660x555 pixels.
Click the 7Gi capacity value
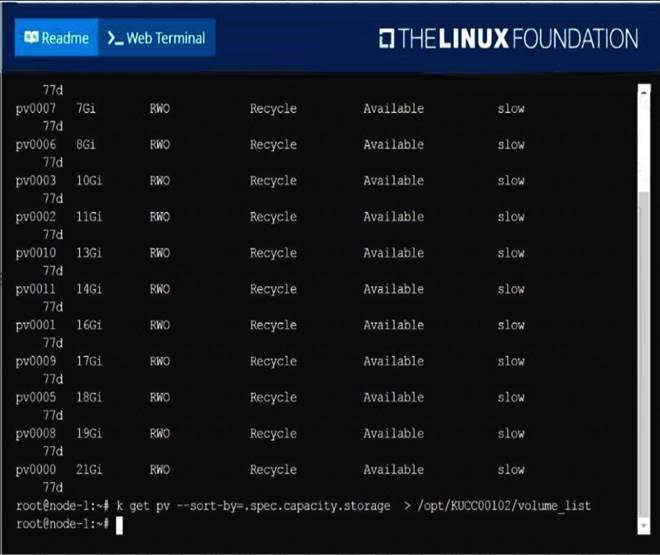(86, 109)
